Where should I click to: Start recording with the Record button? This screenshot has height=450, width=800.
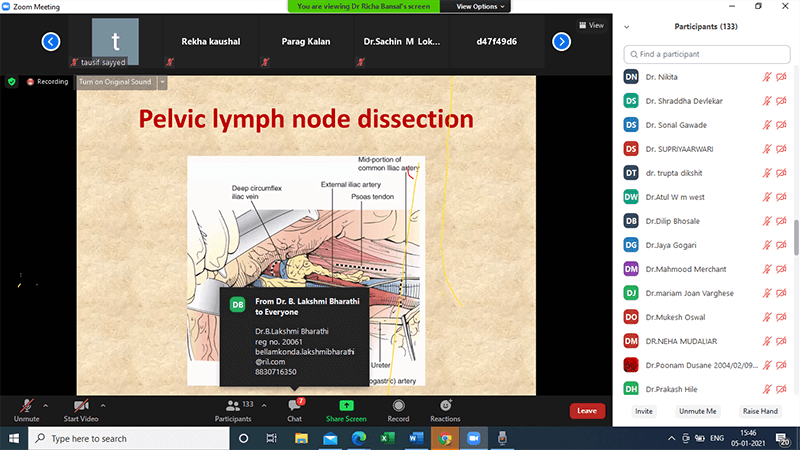pos(398,406)
